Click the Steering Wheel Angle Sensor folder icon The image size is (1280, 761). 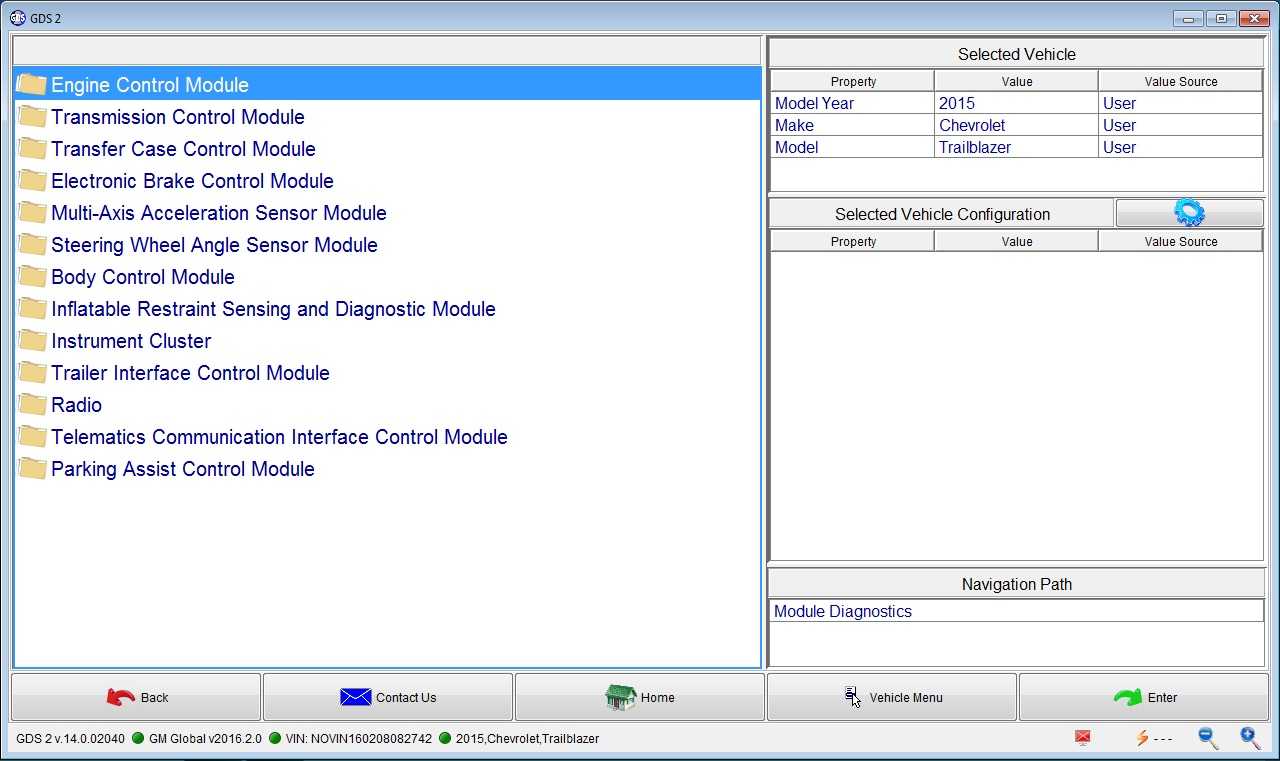[32, 245]
